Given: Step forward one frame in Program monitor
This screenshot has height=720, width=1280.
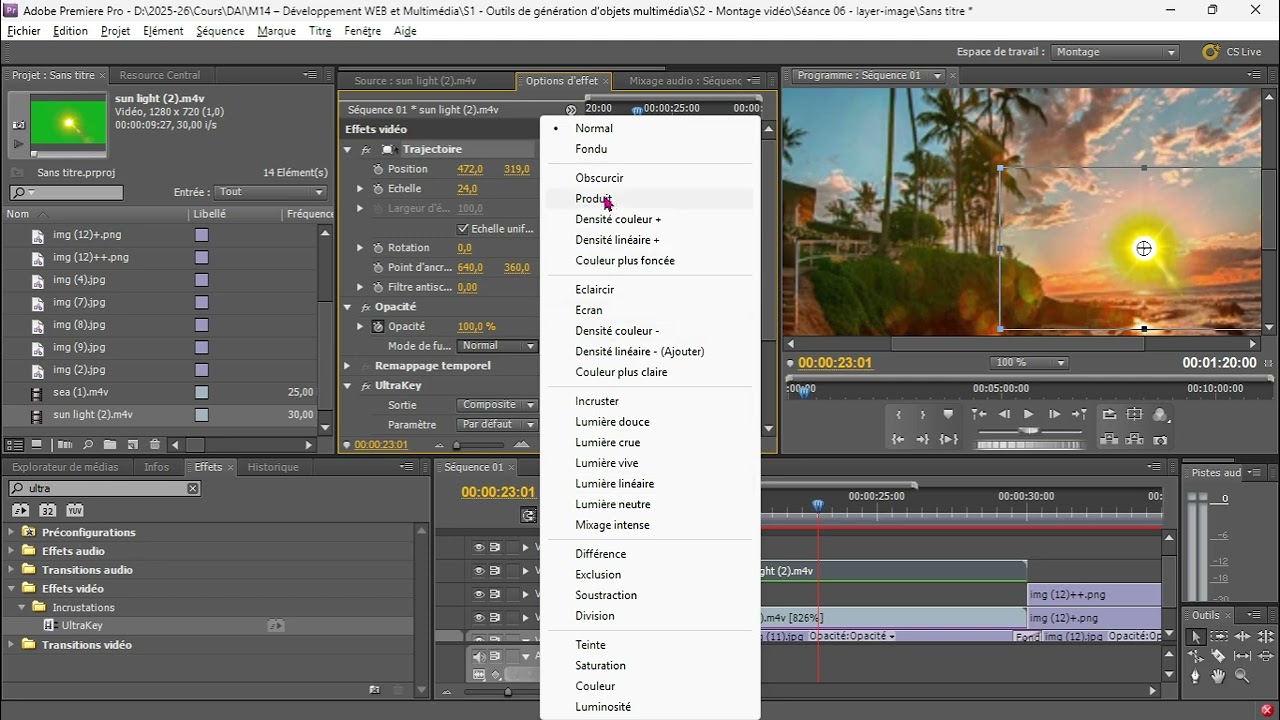Looking at the screenshot, I should point(1054,415).
